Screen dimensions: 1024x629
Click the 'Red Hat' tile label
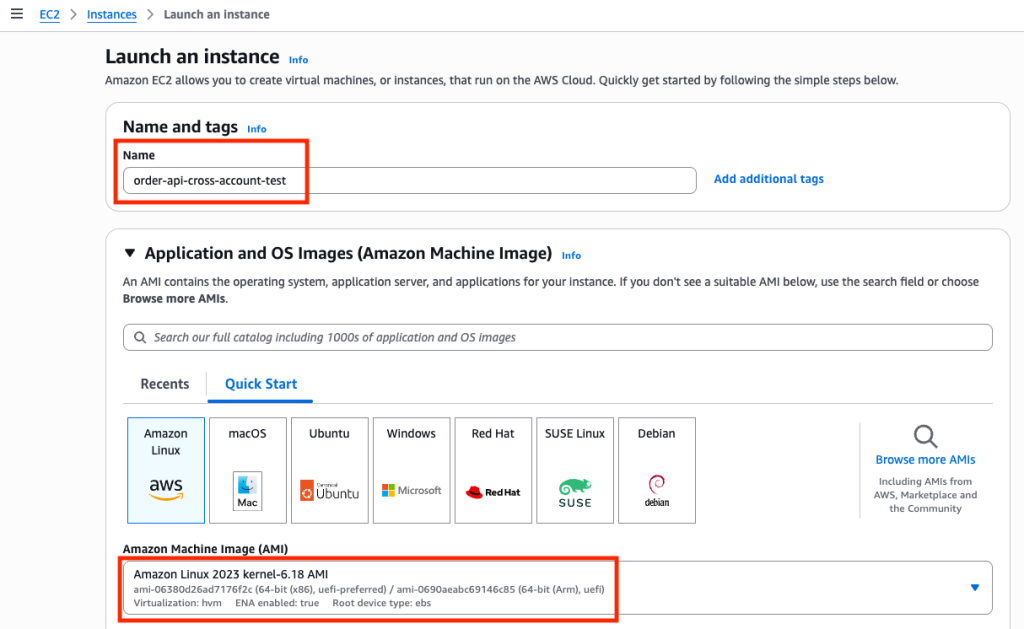pyautogui.click(x=493, y=434)
